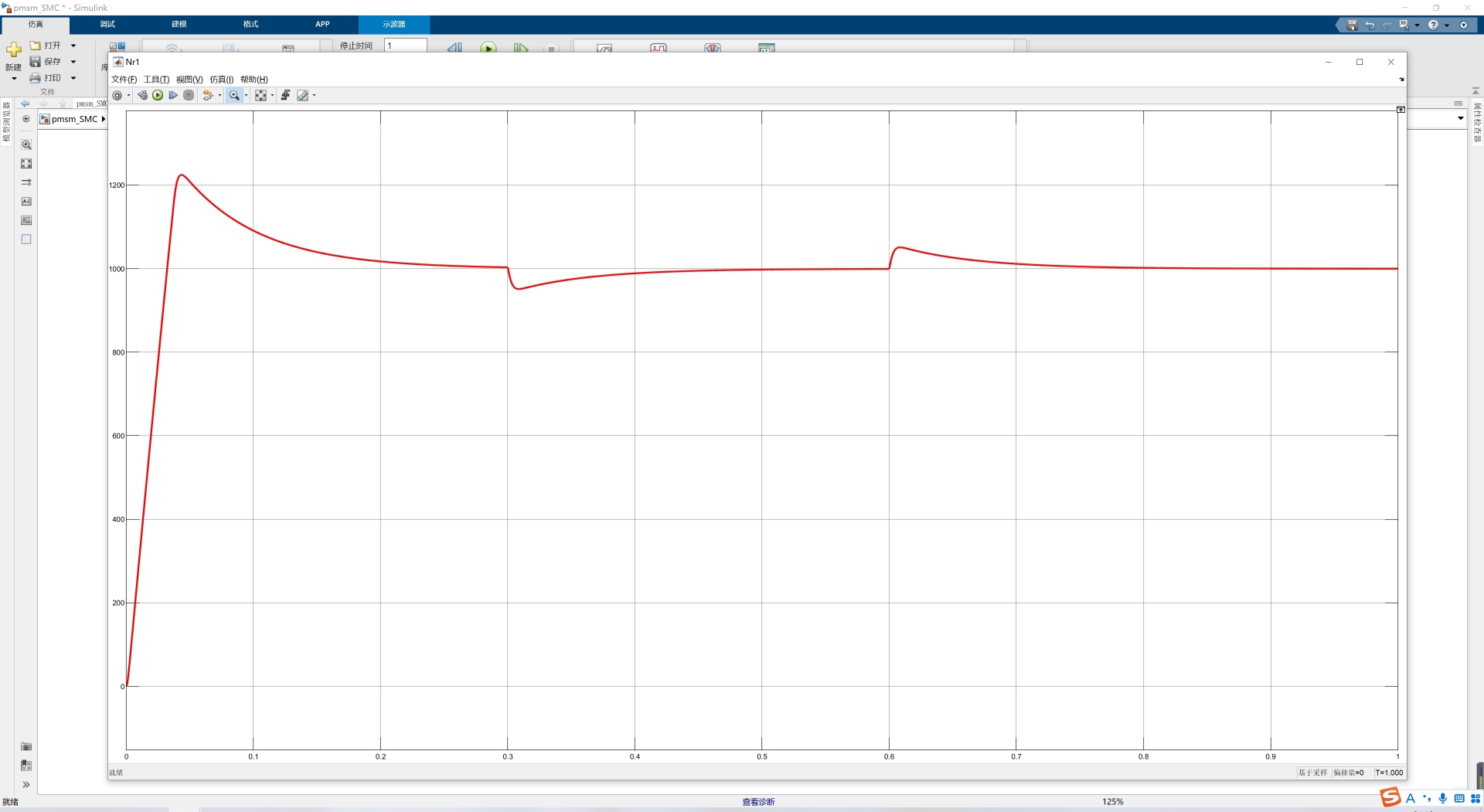The height and width of the screenshot is (812, 1484).
Task: Open 文件(F) menu in scope window
Action: tap(124, 80)
